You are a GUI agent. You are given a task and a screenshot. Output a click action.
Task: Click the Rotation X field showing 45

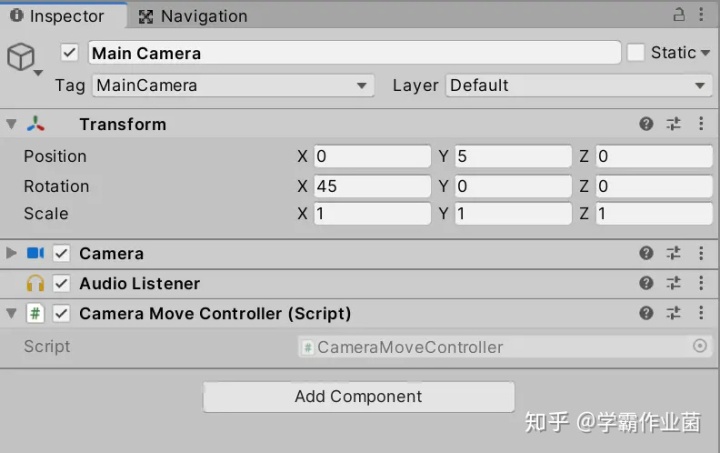(x=372, y=186)
